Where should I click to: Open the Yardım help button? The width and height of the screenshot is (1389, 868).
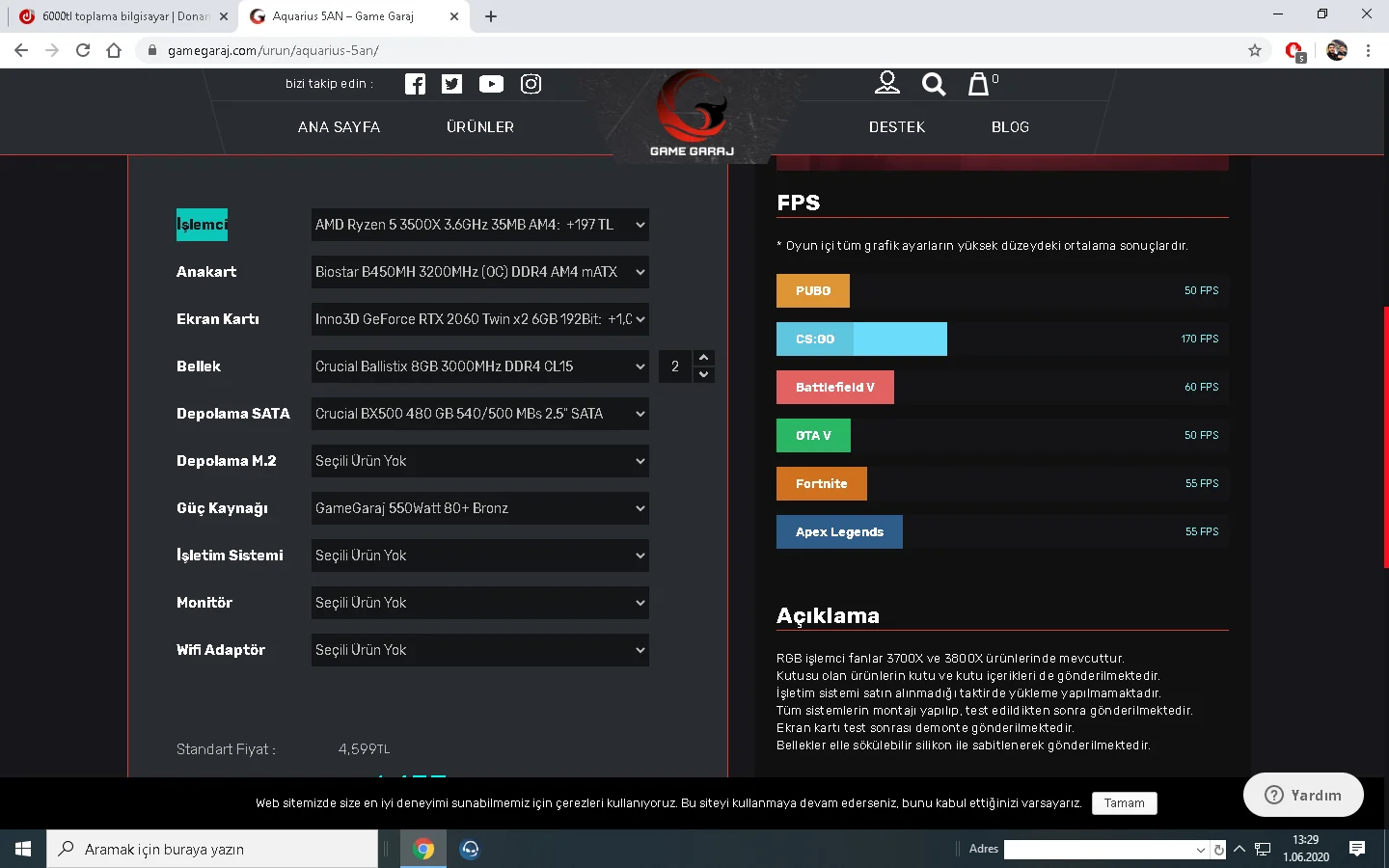(1303, 795)
